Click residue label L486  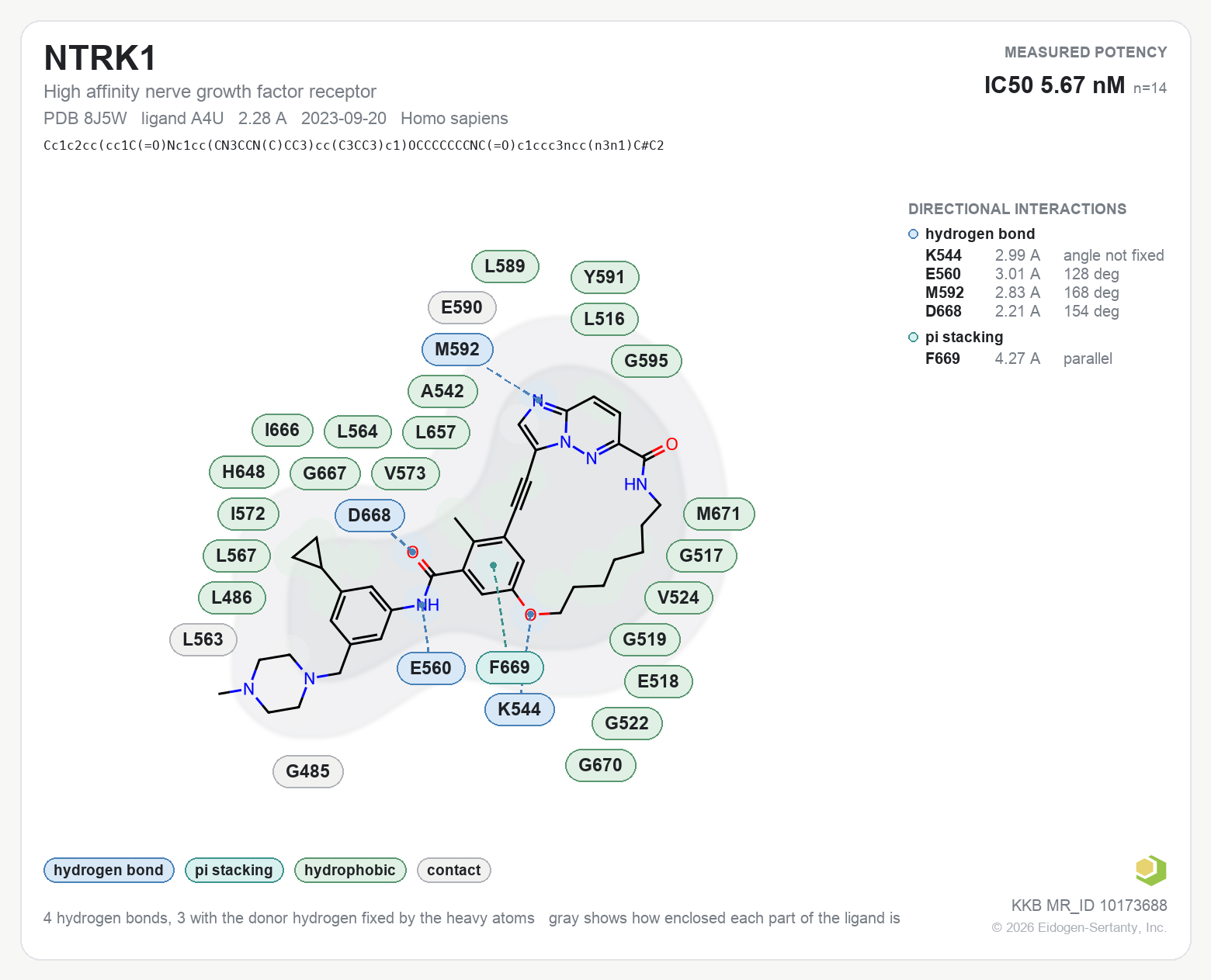point(232,597)
